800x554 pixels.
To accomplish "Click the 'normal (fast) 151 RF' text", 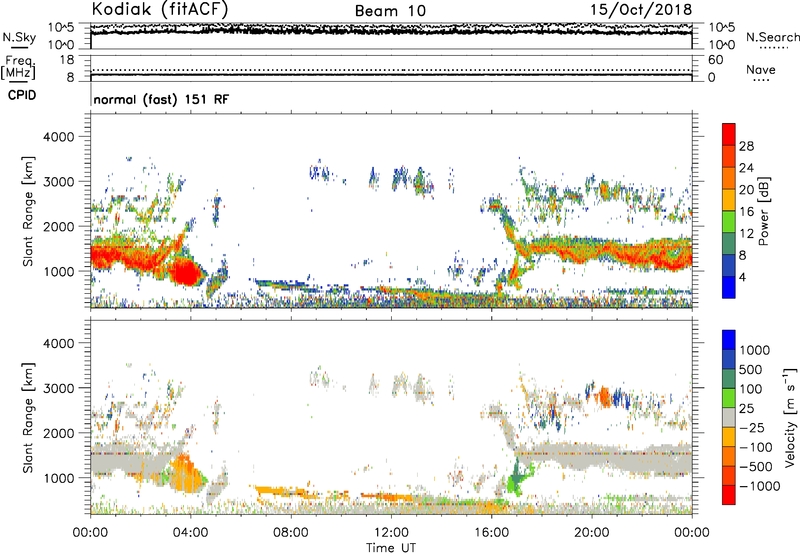I will tap(161, 99).
